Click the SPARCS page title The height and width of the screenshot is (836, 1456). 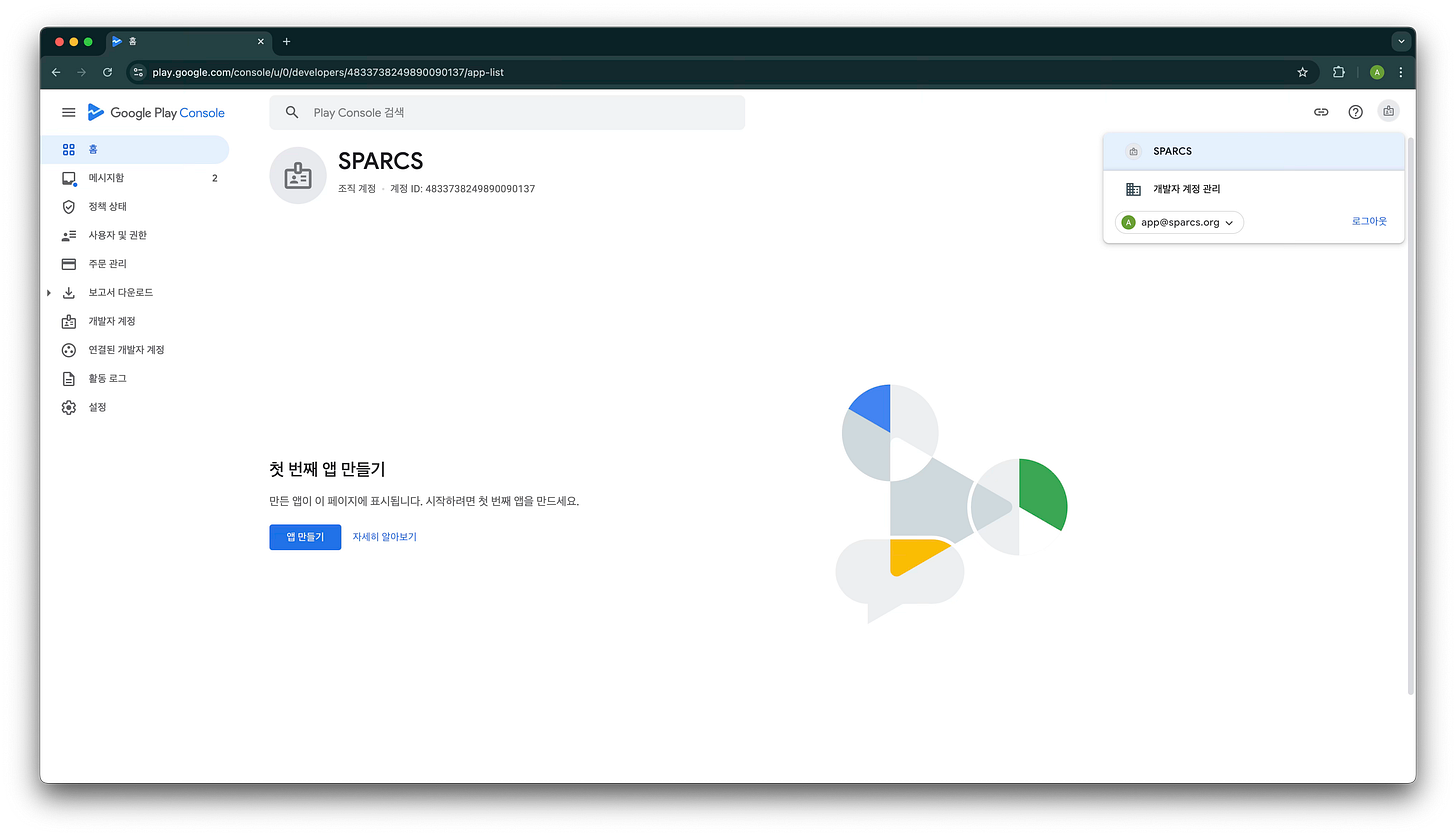(381, 161)
